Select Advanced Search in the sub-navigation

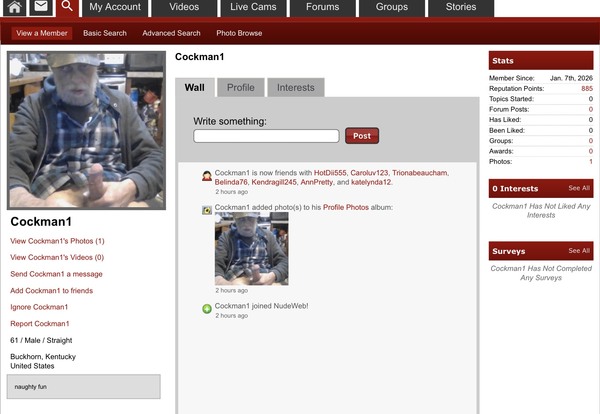[171, 33]
